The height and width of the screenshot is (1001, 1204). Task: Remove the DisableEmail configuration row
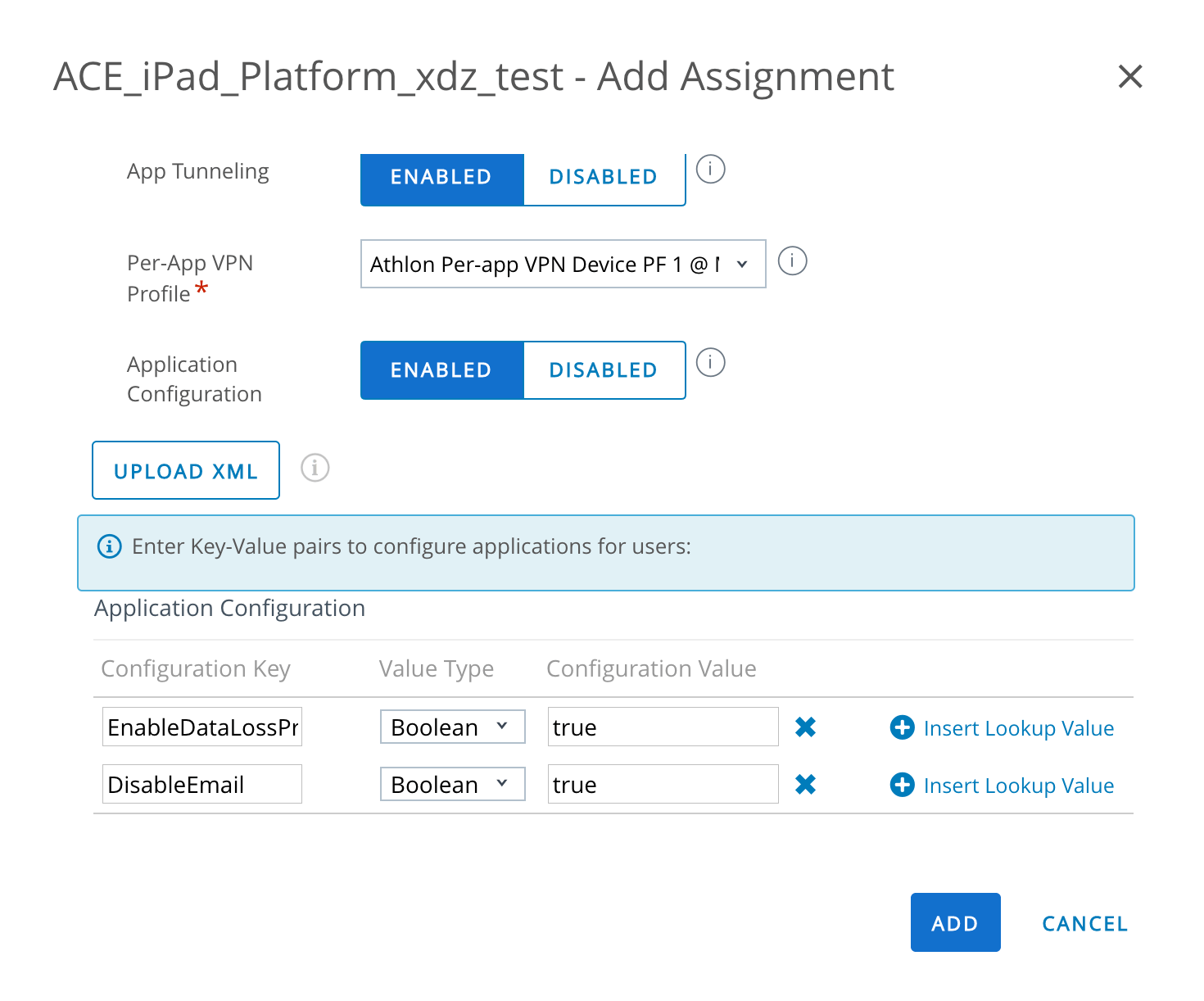805,785
